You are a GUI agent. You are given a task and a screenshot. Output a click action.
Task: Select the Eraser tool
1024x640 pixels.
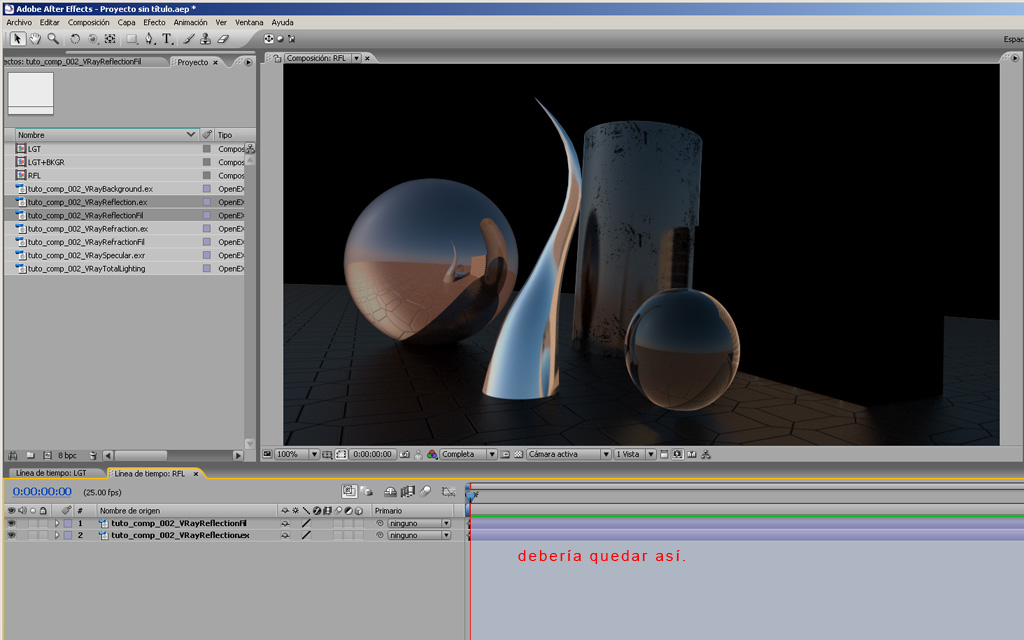tap(223, 39)
